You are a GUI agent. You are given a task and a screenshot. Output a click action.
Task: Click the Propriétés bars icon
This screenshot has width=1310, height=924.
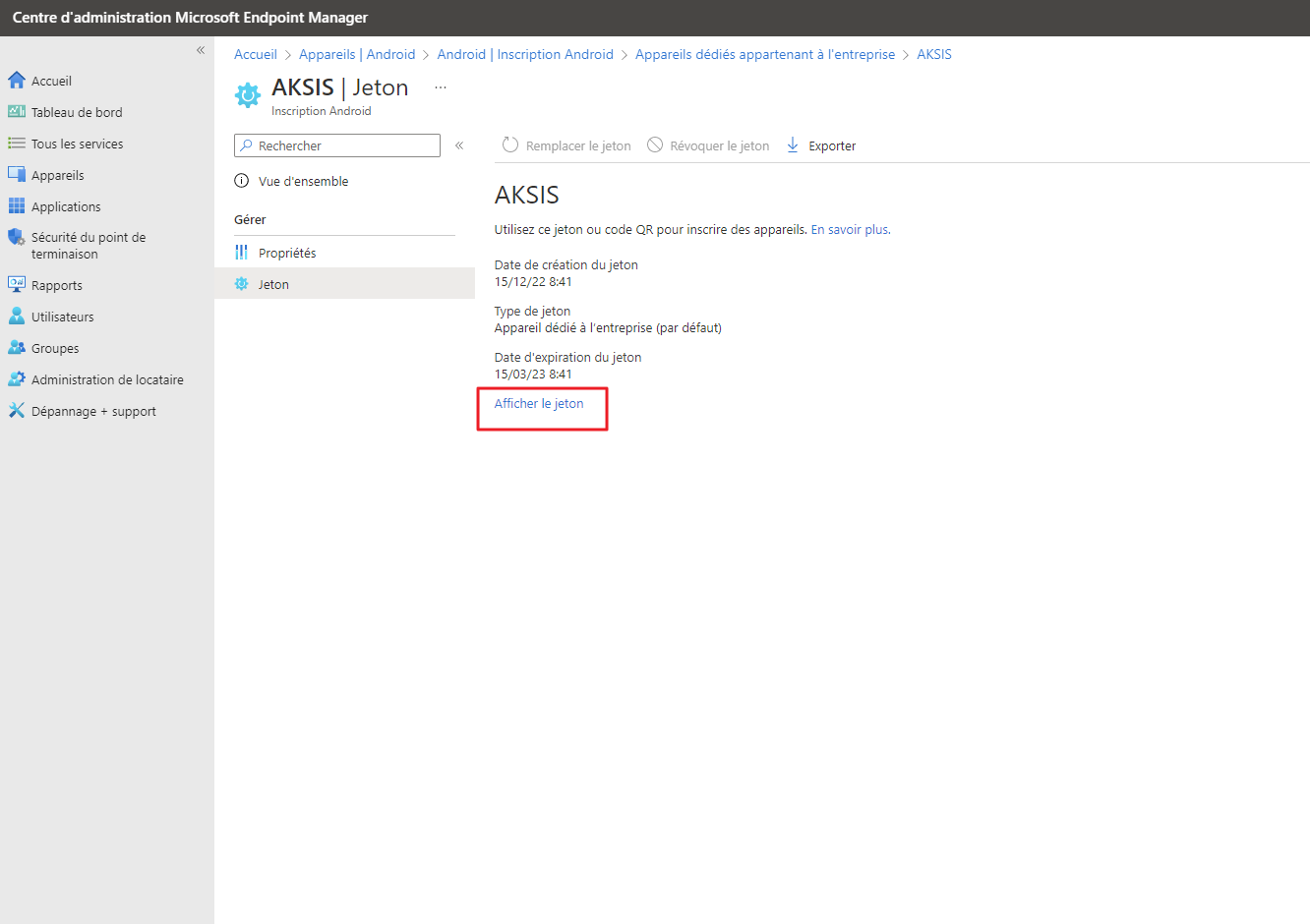[242, 253]
